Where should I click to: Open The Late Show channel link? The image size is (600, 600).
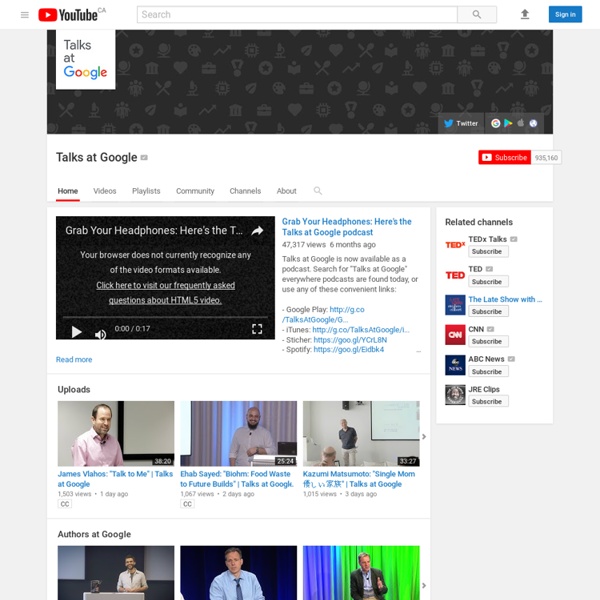tap(505, 299)
